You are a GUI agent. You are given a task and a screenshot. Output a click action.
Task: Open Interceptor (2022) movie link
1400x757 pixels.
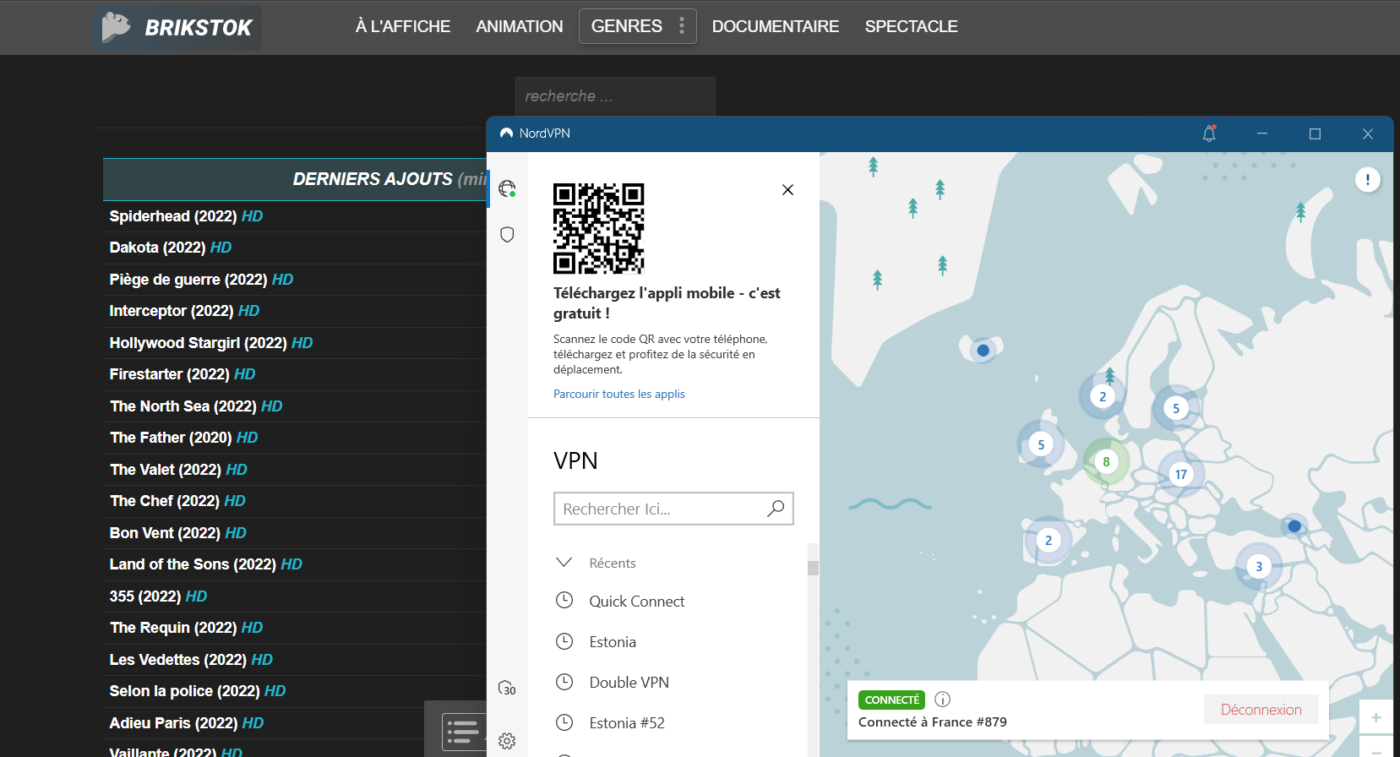[x=184, y=311]
